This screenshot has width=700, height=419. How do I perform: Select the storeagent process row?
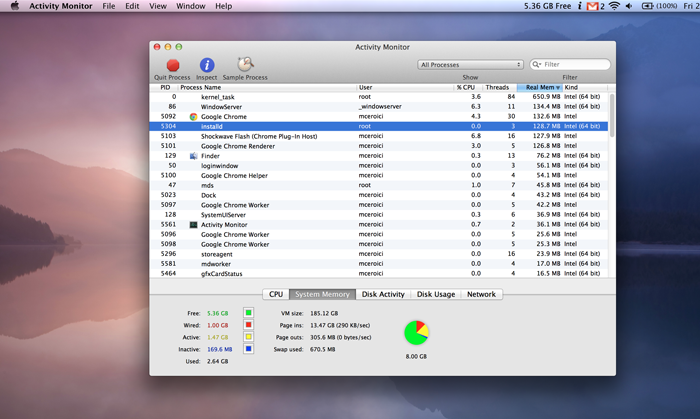coord(379,254)
